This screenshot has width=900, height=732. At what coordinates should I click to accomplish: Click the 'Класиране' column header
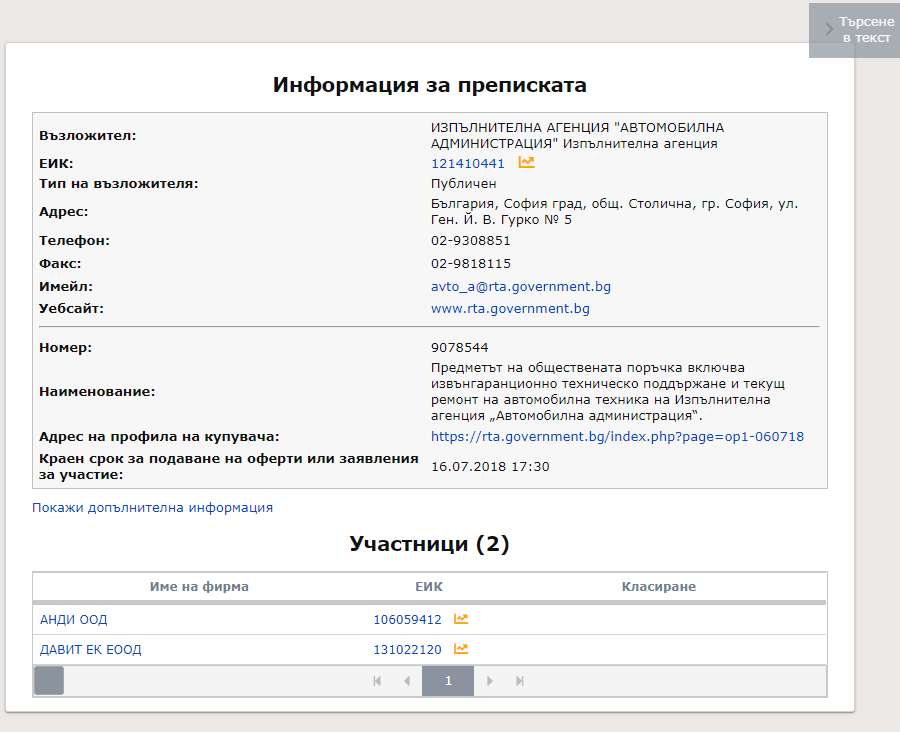(658, 586)
